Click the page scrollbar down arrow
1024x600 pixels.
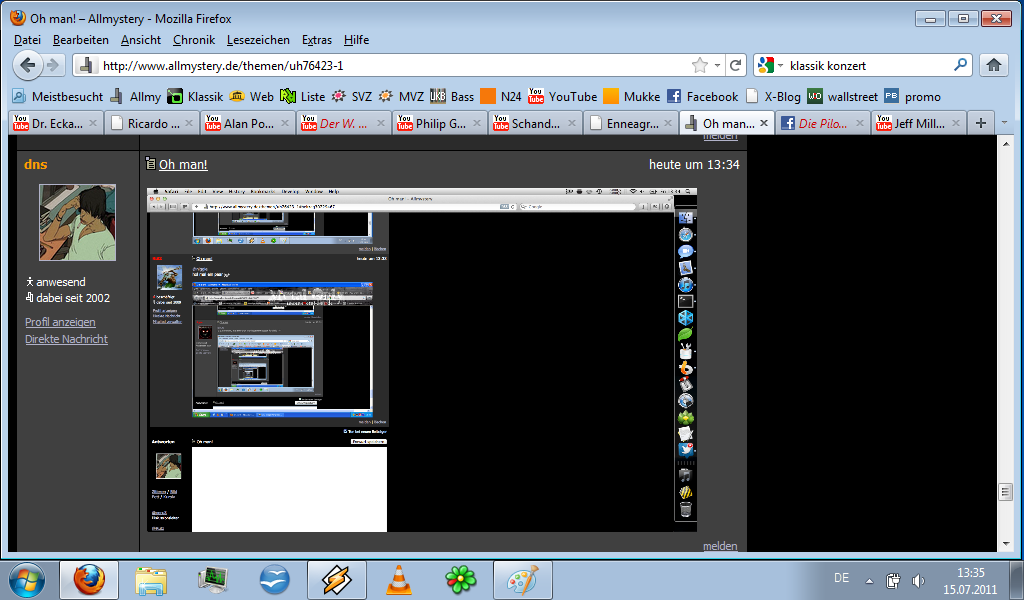(1005, 543)
